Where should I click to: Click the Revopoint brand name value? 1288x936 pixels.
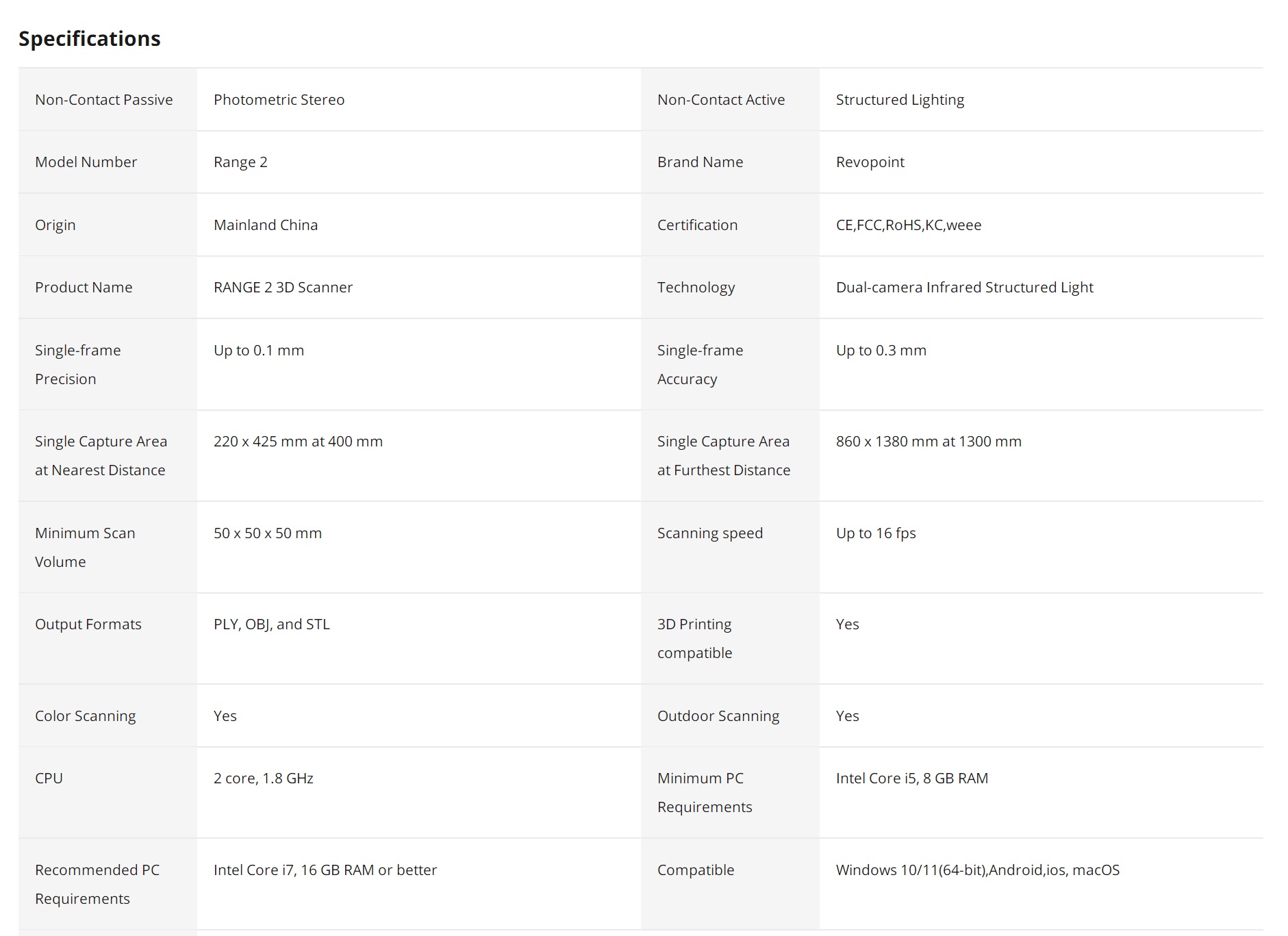point(870,162)
